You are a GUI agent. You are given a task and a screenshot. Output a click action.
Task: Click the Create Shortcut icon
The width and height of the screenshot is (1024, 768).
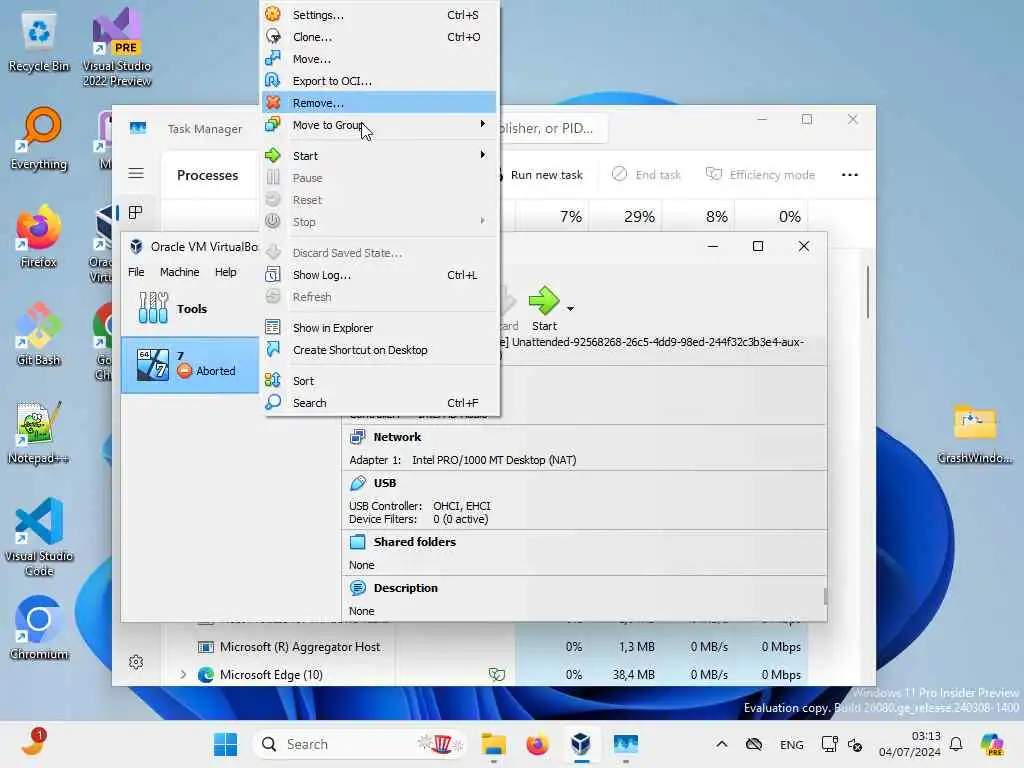click(x=273, y=349)
